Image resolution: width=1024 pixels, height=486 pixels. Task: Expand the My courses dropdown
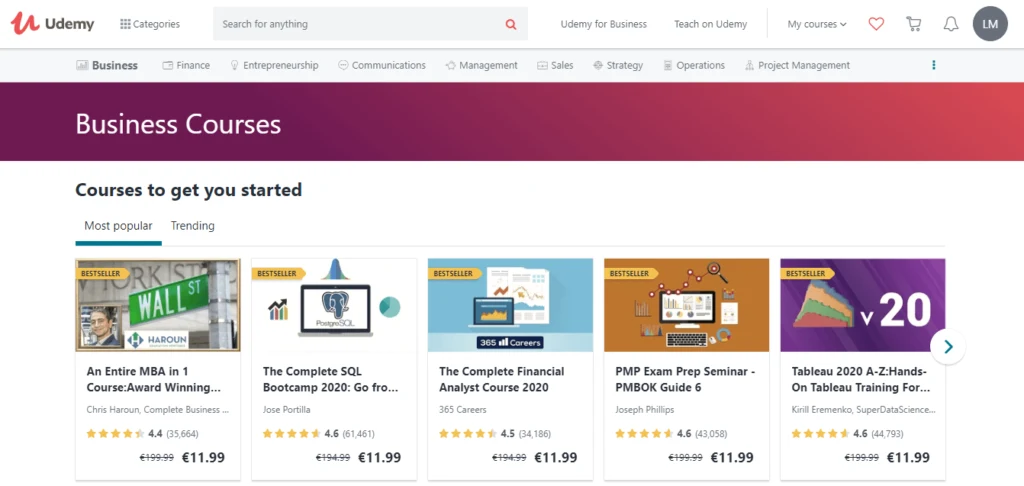[816, 24]
